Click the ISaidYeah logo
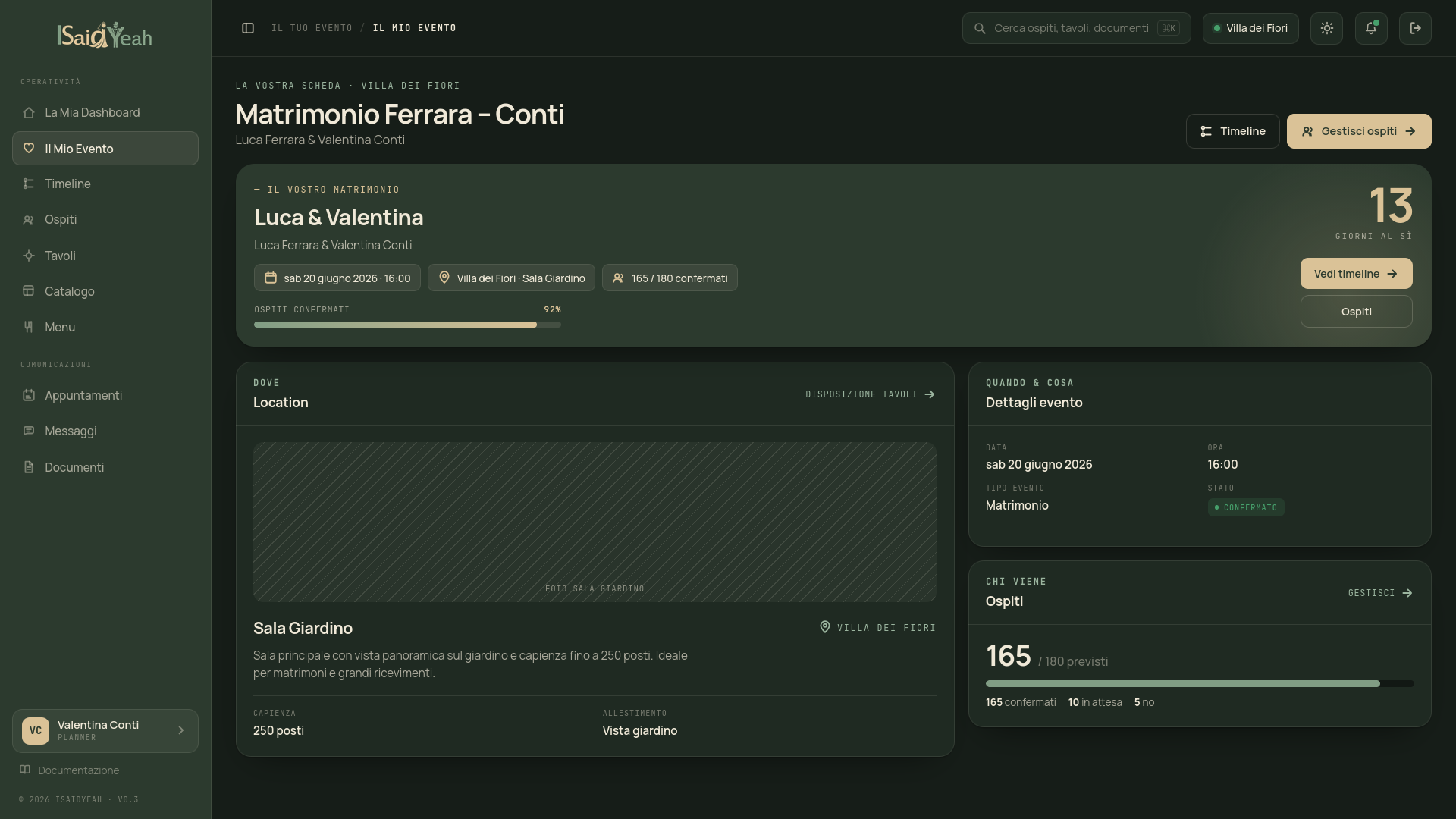The image size is (1456, 819). 105,35
